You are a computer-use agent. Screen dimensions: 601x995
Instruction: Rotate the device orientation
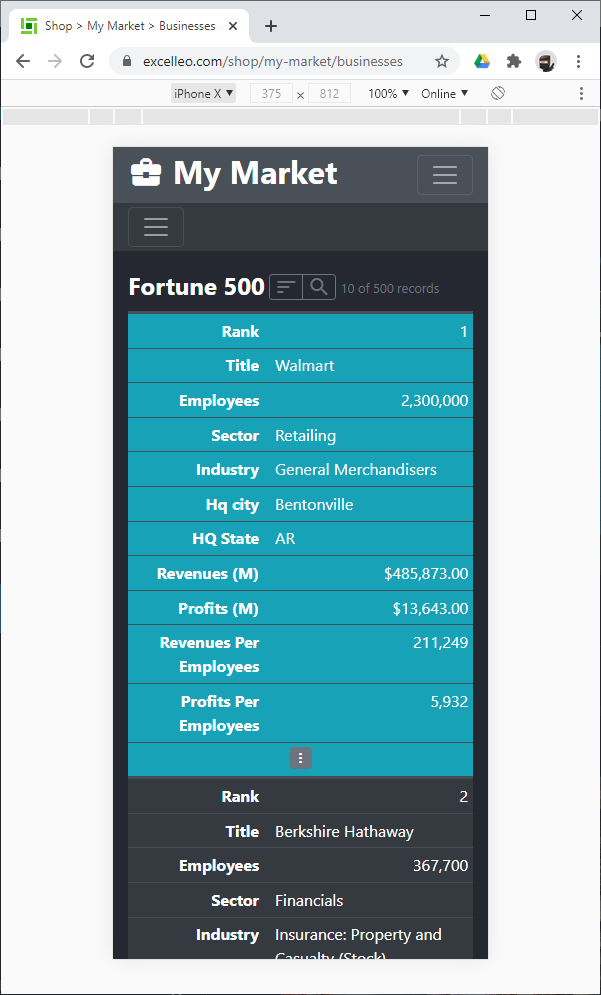(x=498, y=93)
